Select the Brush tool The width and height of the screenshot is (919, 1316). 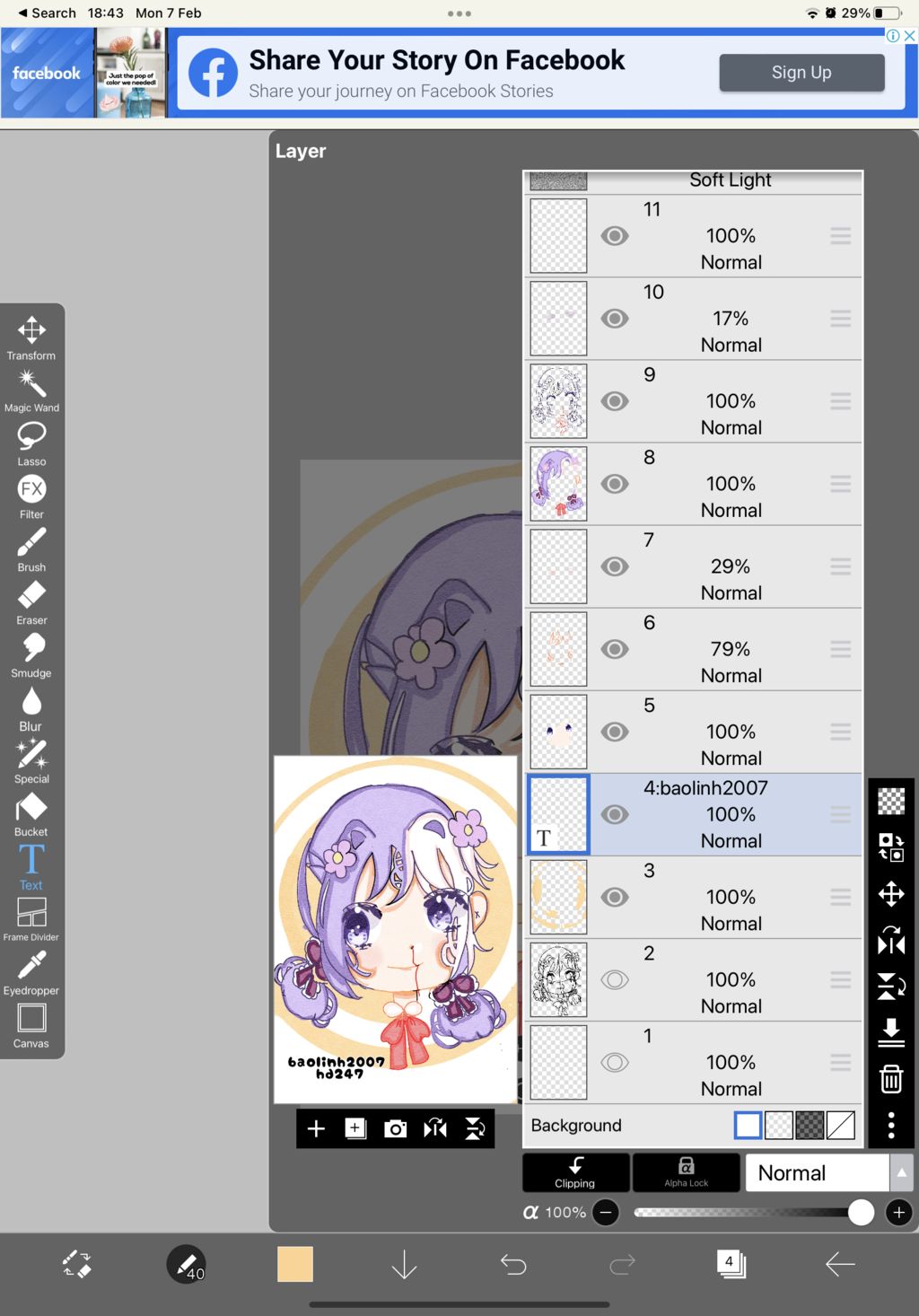click(x=31, y=550)
